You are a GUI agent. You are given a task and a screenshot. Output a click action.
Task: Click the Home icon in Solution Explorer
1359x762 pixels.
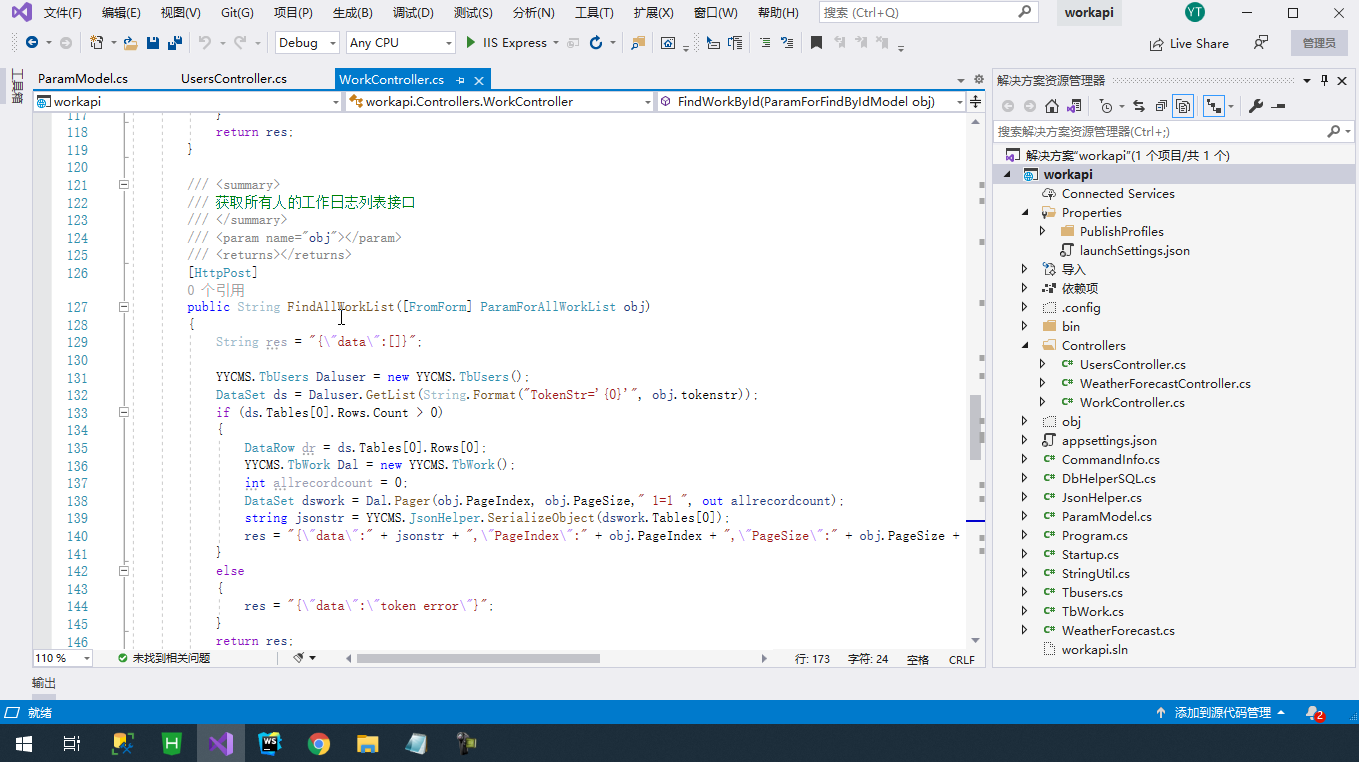1051,106
